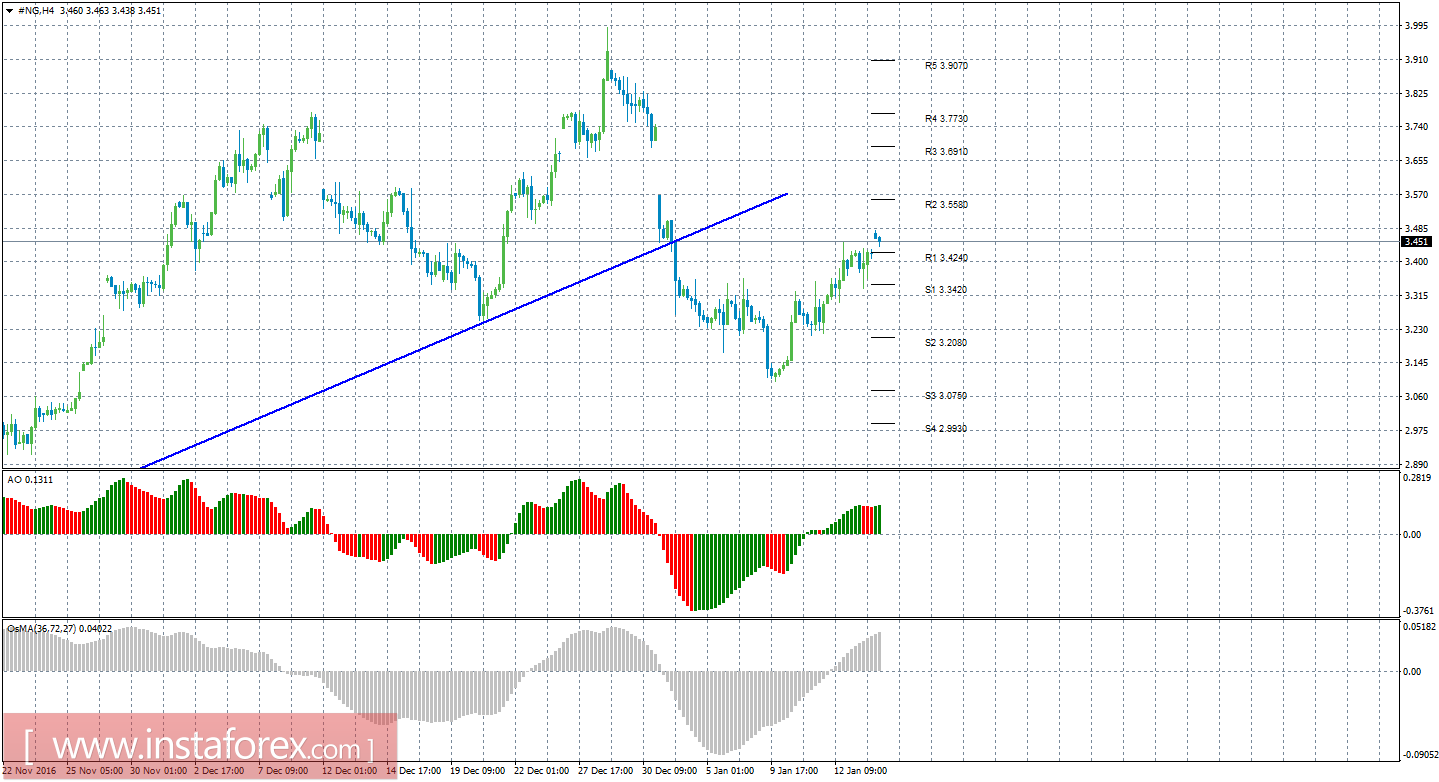Select the OsMA(36,72,27) indicator label
1439x782 pixels.
58,629
